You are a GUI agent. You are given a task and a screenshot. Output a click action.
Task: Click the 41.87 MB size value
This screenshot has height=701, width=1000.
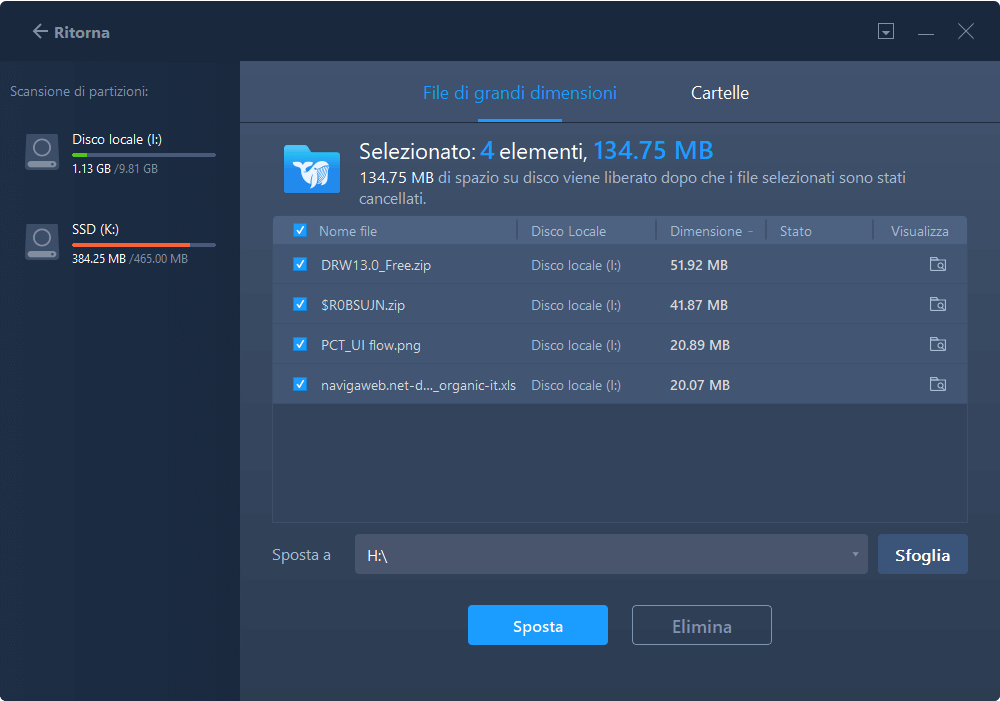(x=699, y=306)
